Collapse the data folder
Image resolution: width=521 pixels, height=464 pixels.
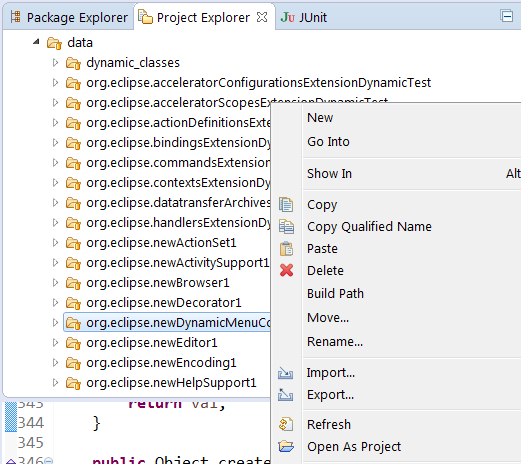(36, 42)
